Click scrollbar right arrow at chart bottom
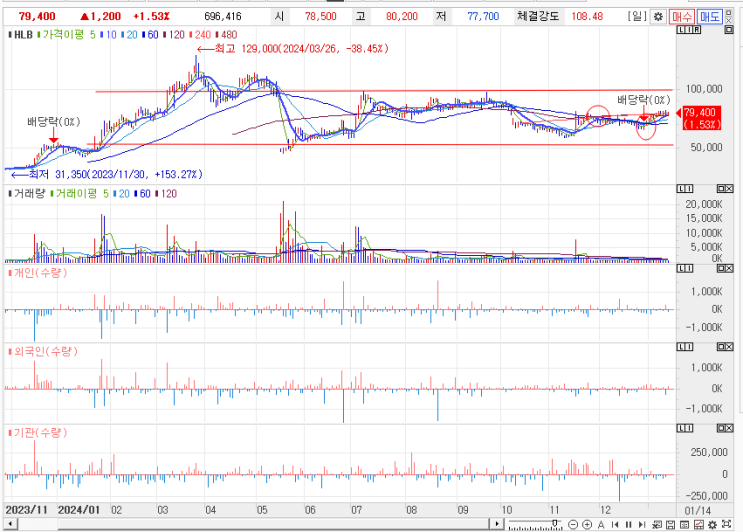The width and height of the screenshot is (743, 532). [x=496, y=524]
